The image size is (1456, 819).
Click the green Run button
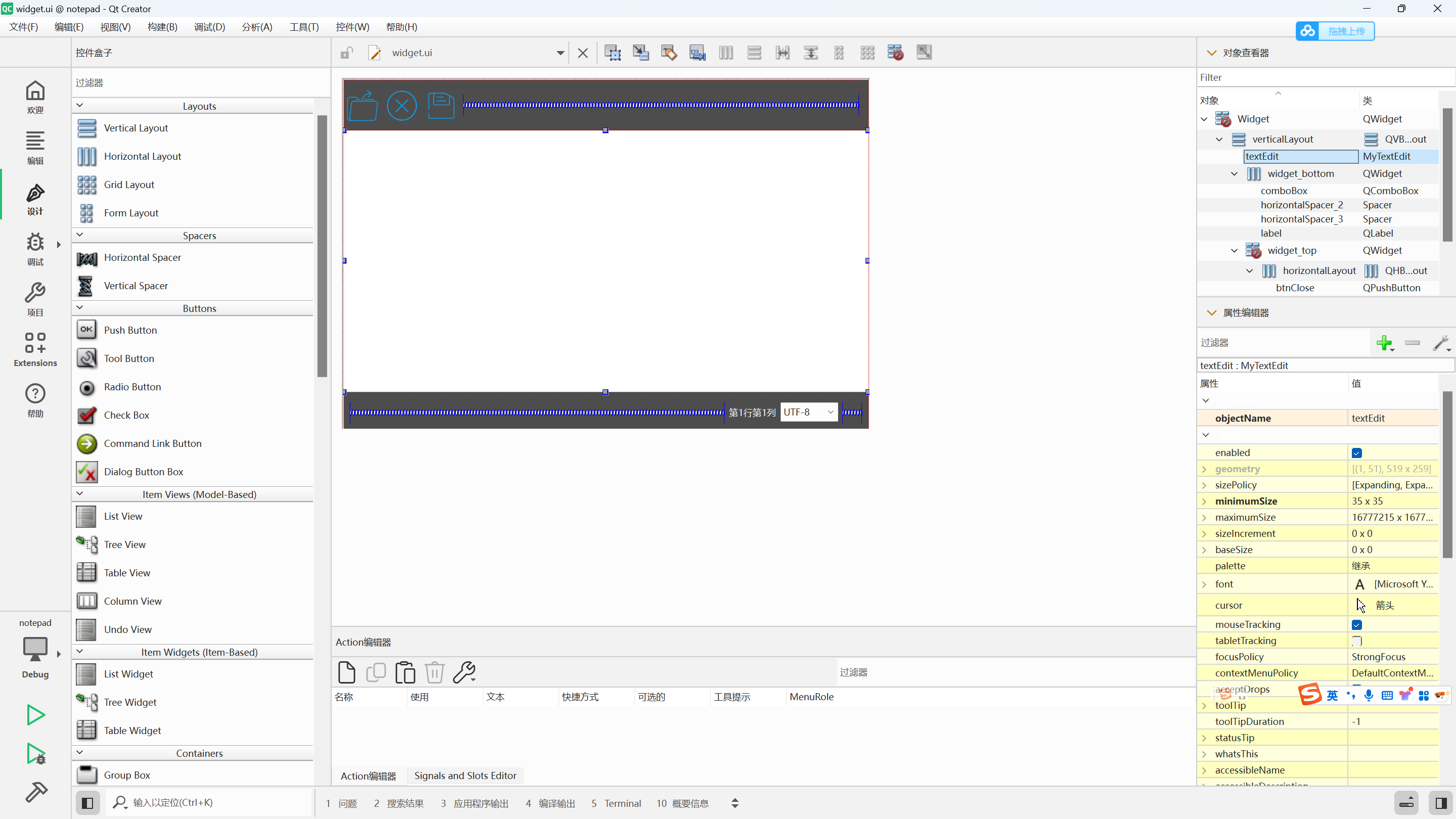35,714
